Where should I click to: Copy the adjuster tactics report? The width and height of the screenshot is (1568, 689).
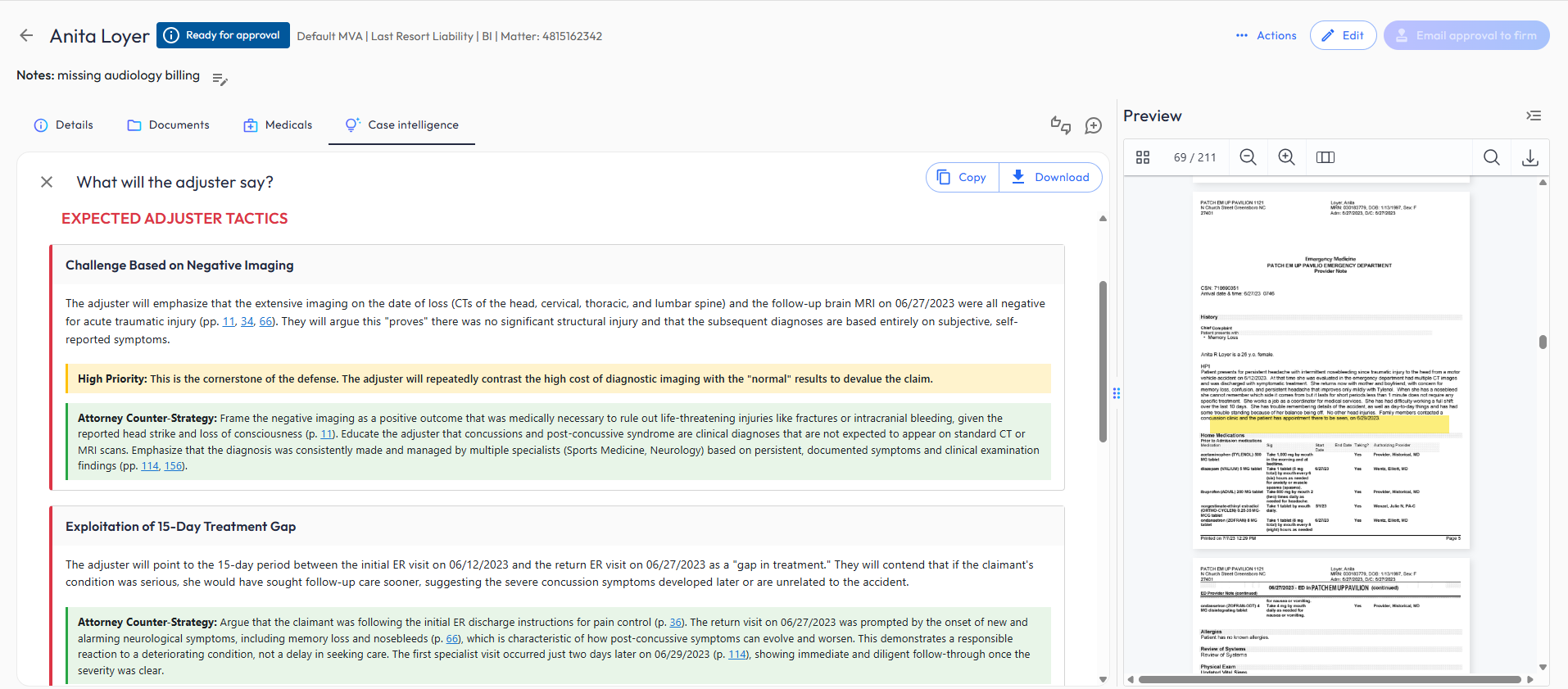(962, 177)
